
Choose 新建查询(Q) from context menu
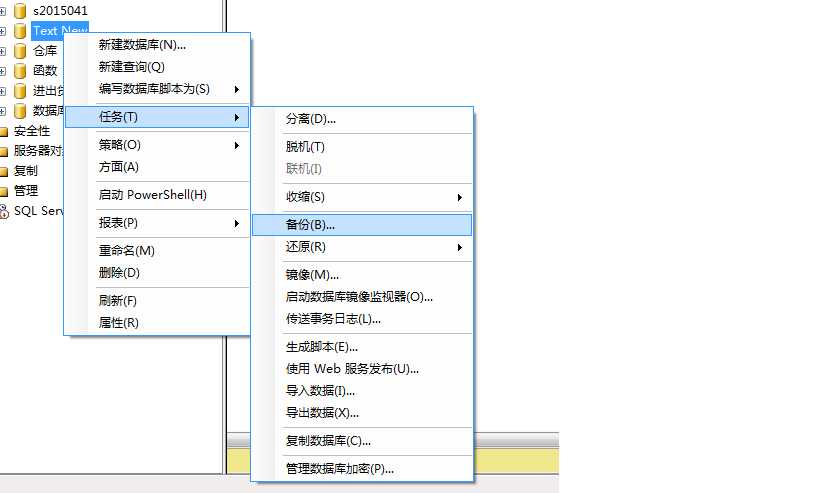(157, 67)
